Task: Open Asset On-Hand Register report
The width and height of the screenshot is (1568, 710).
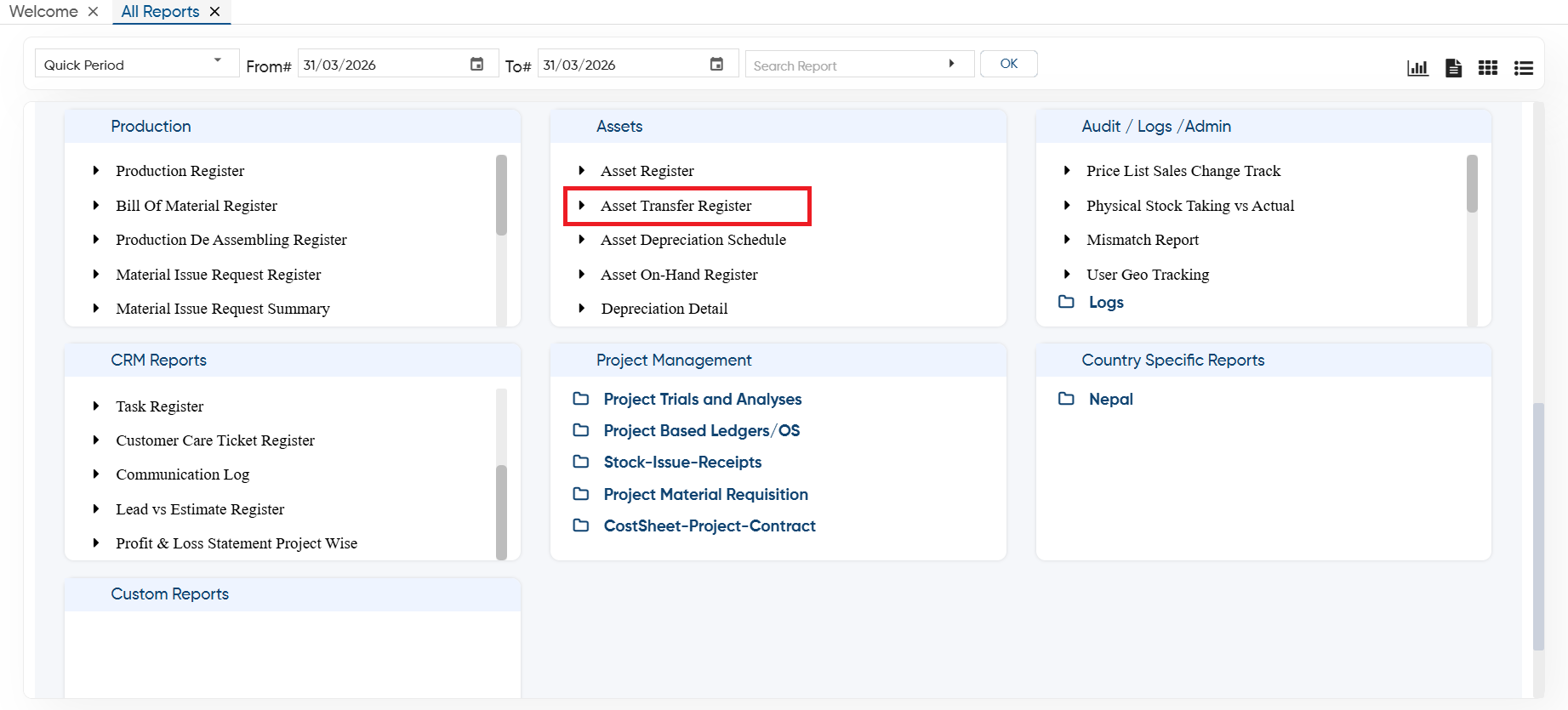Action: [x=679, y=275]
